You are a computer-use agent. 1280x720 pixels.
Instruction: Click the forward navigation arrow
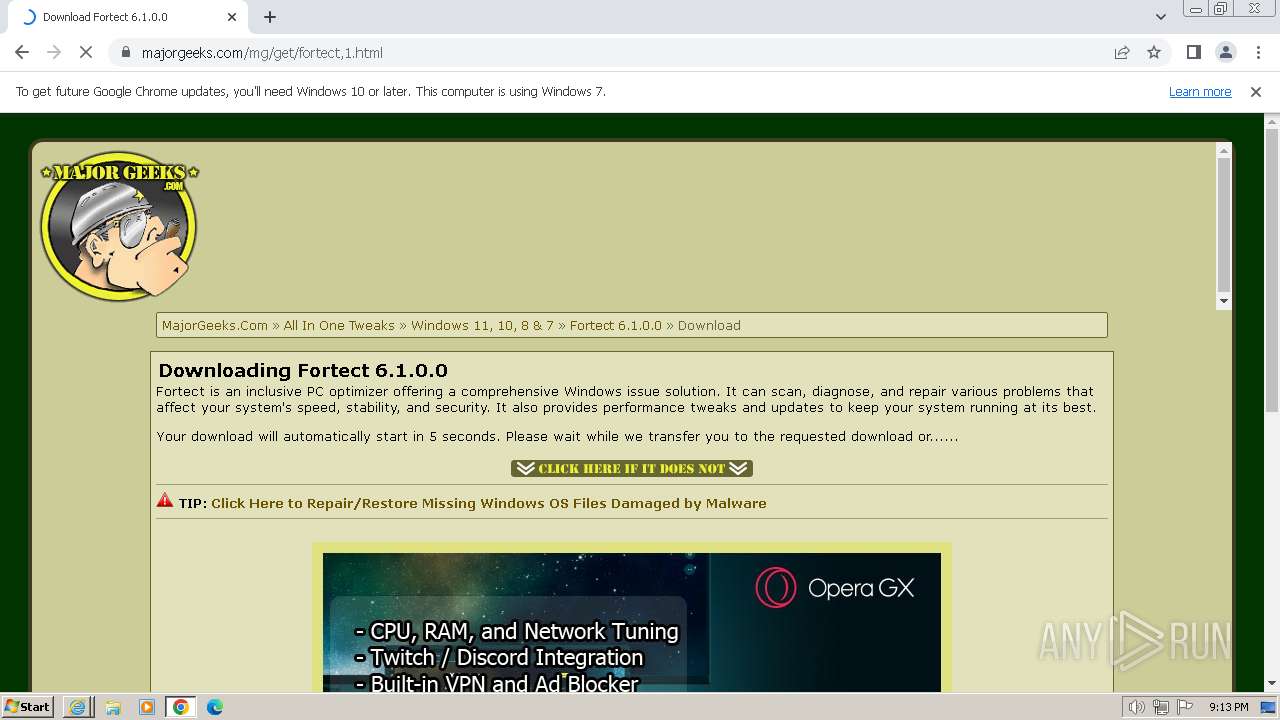(x=54, y=53)
